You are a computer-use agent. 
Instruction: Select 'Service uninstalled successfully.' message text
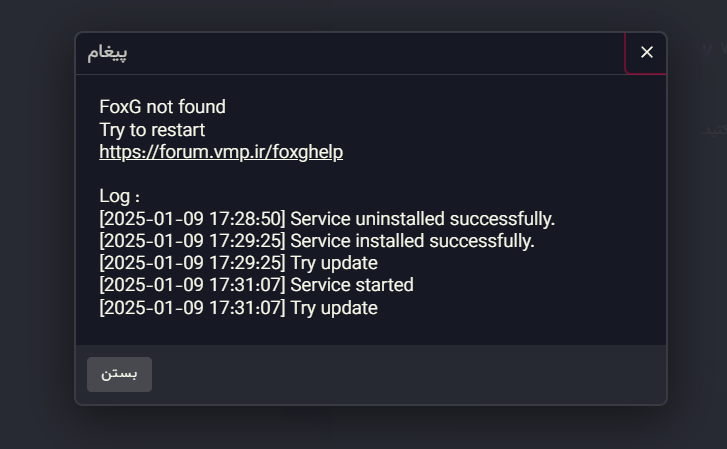coord(422,219)
